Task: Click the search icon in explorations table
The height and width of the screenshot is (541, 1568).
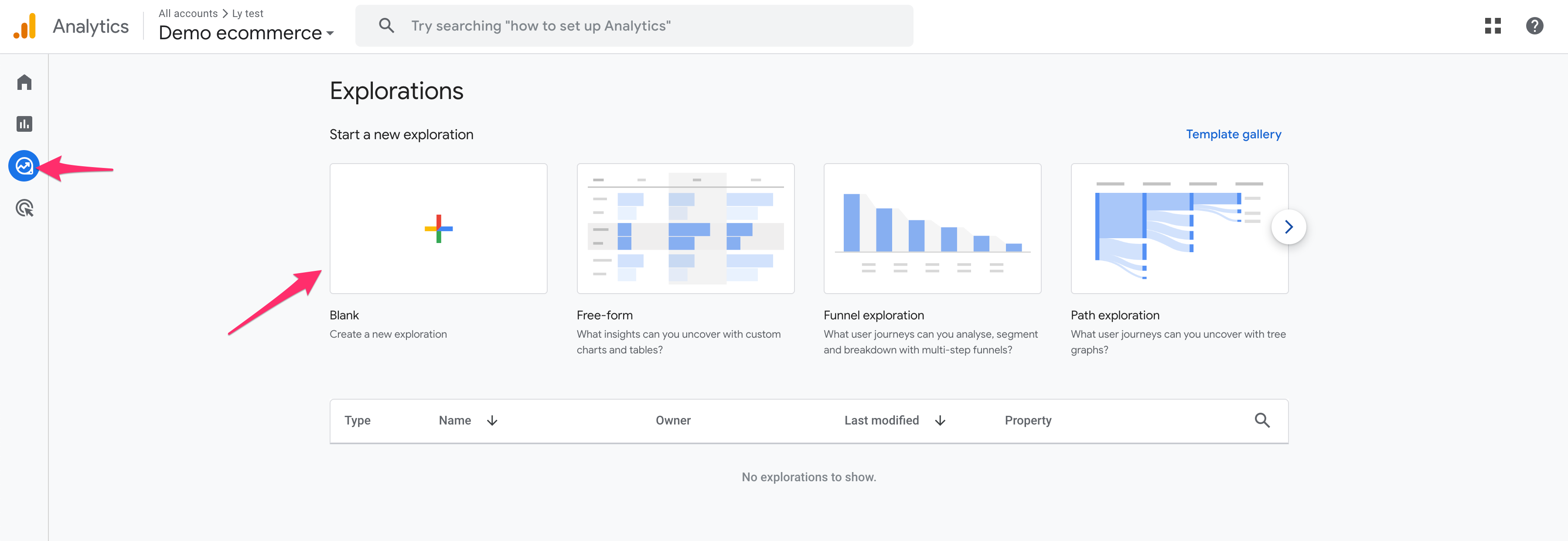Action: point(1262,421)
